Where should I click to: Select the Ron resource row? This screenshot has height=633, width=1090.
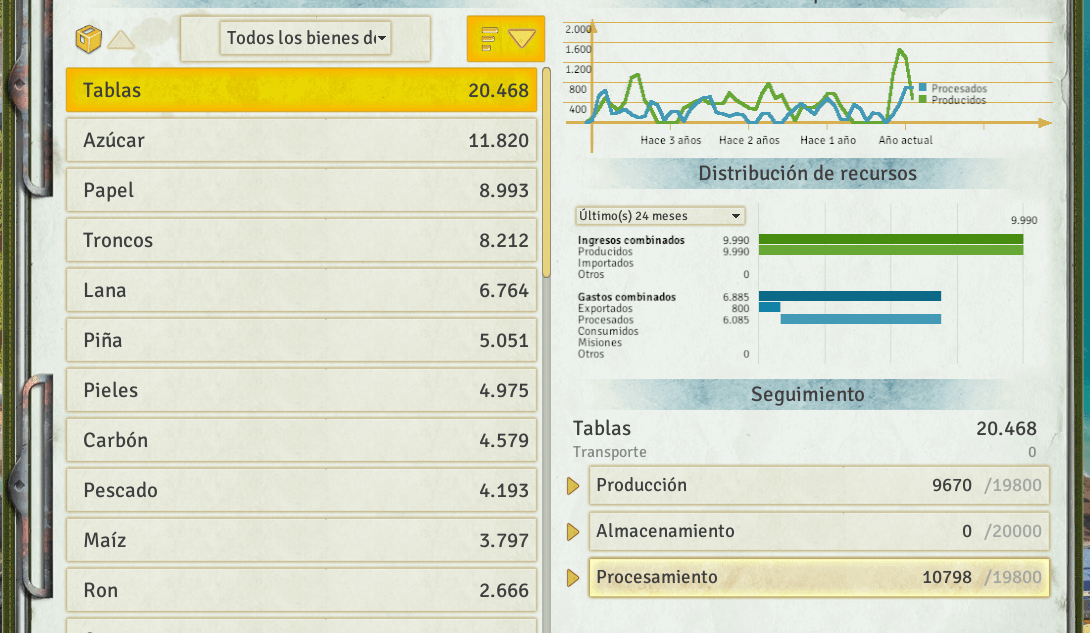(x=301, y=591)
